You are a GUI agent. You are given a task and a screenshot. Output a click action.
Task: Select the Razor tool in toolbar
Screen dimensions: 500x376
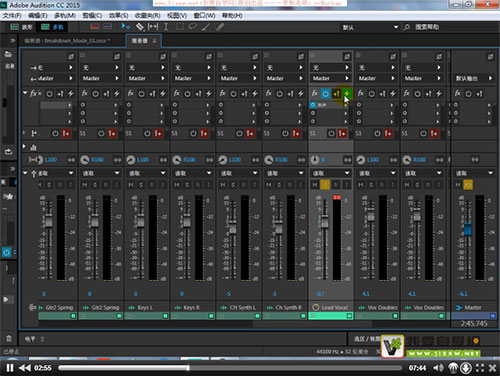coord(140,27)
